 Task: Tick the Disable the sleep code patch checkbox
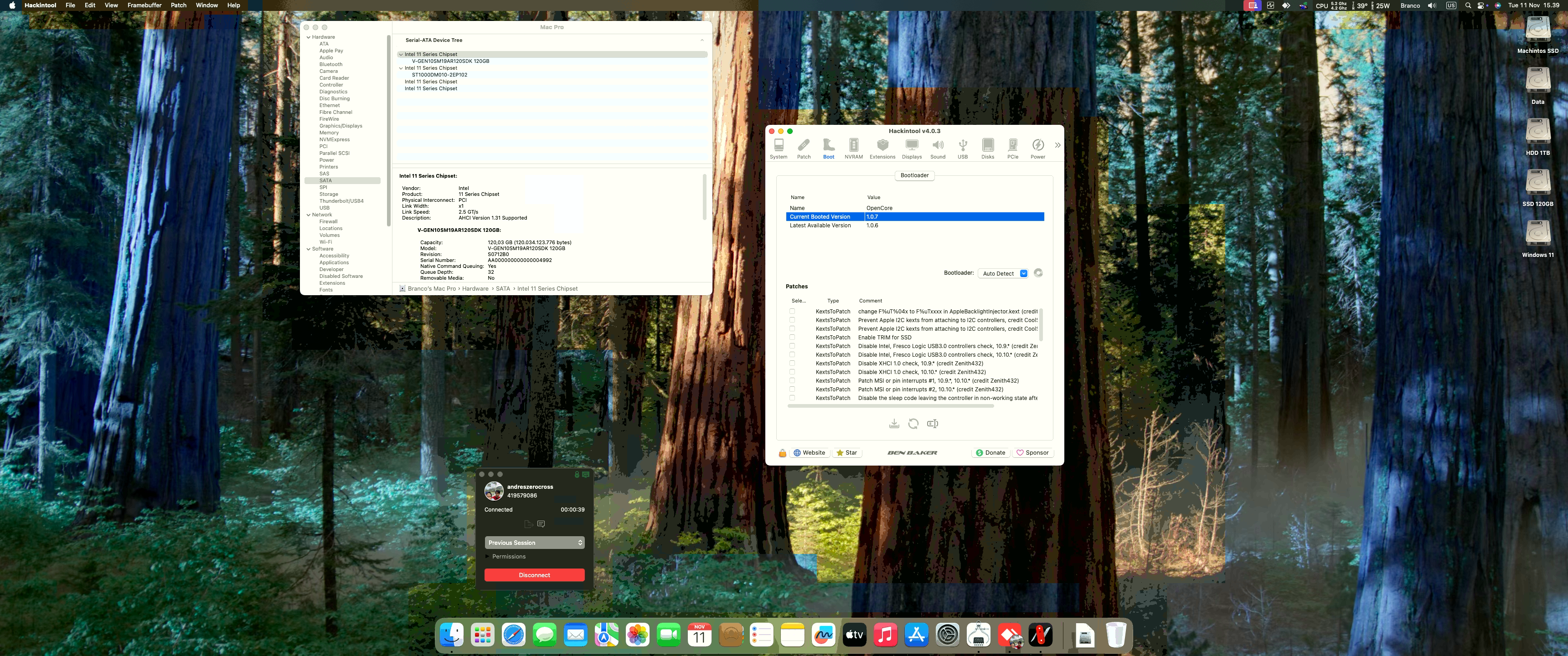[792, 398]
